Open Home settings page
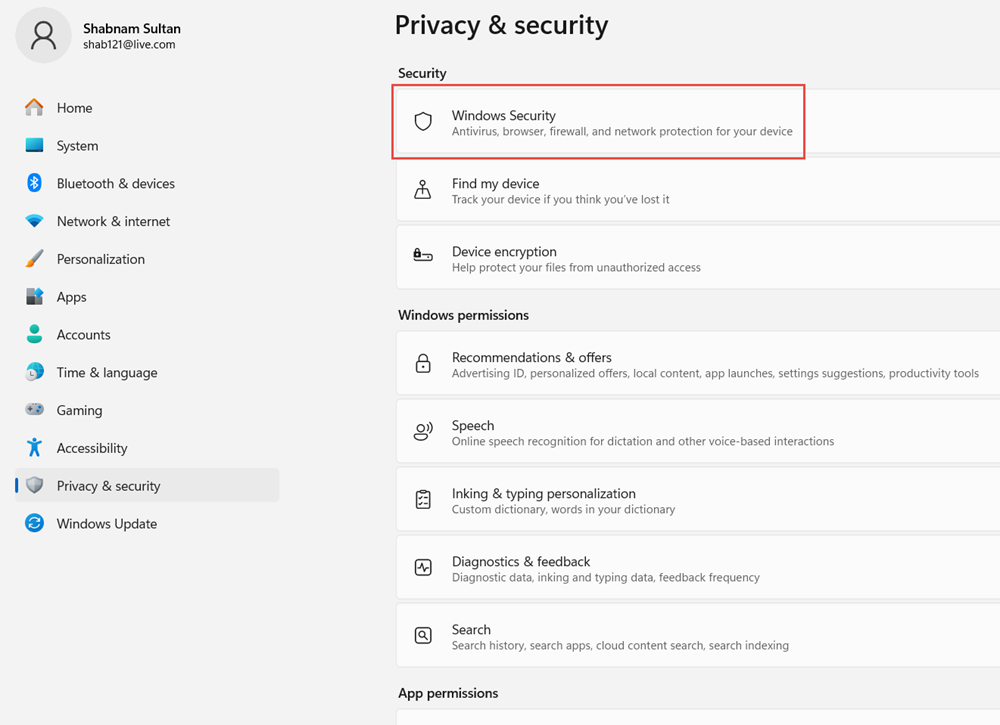 click(x=147, y=108)
